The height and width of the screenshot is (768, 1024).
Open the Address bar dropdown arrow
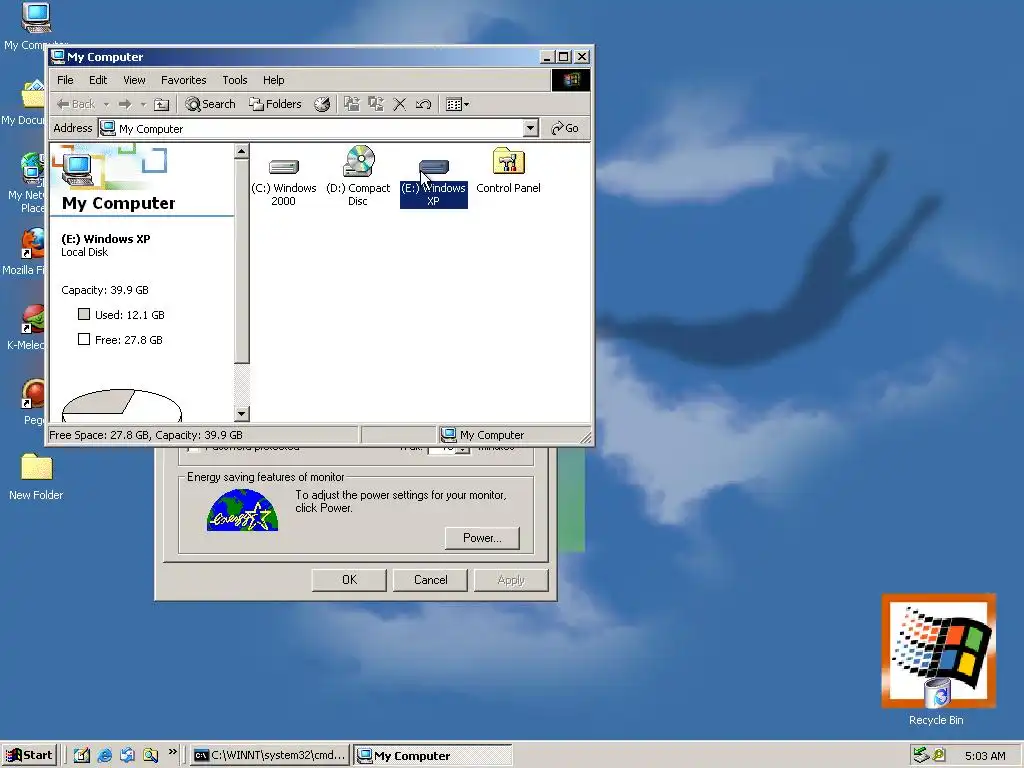tap(531, 128)
